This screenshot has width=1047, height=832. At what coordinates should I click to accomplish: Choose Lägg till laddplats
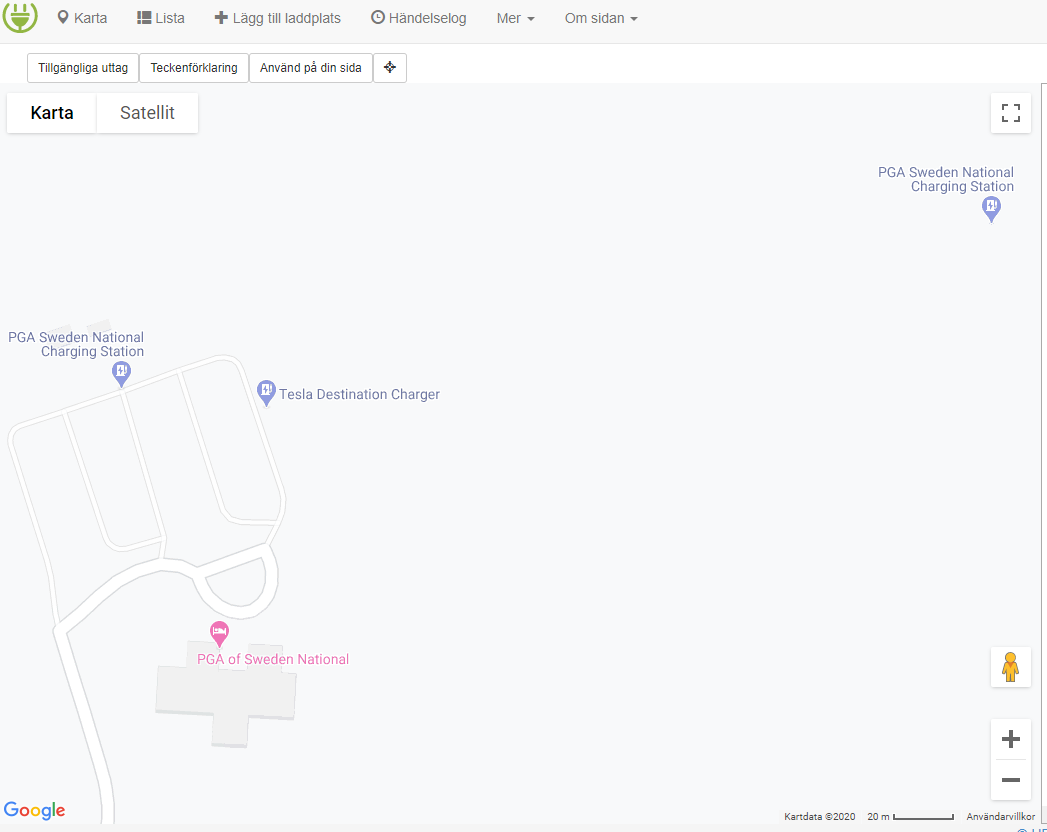pyautogui.click(x=278, y=18)
